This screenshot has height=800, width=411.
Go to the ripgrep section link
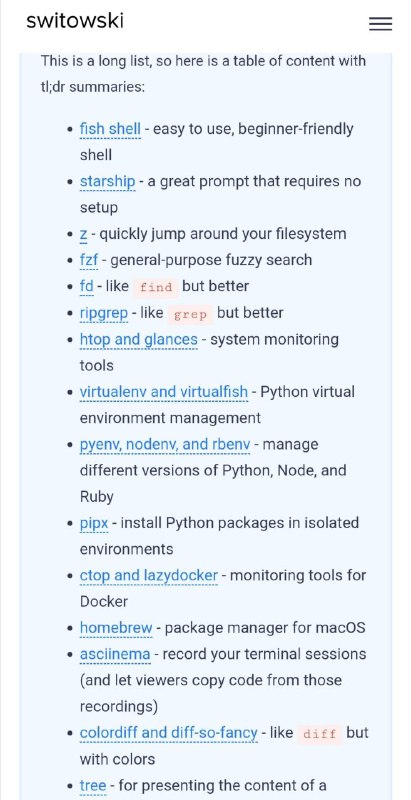(104, 313)
